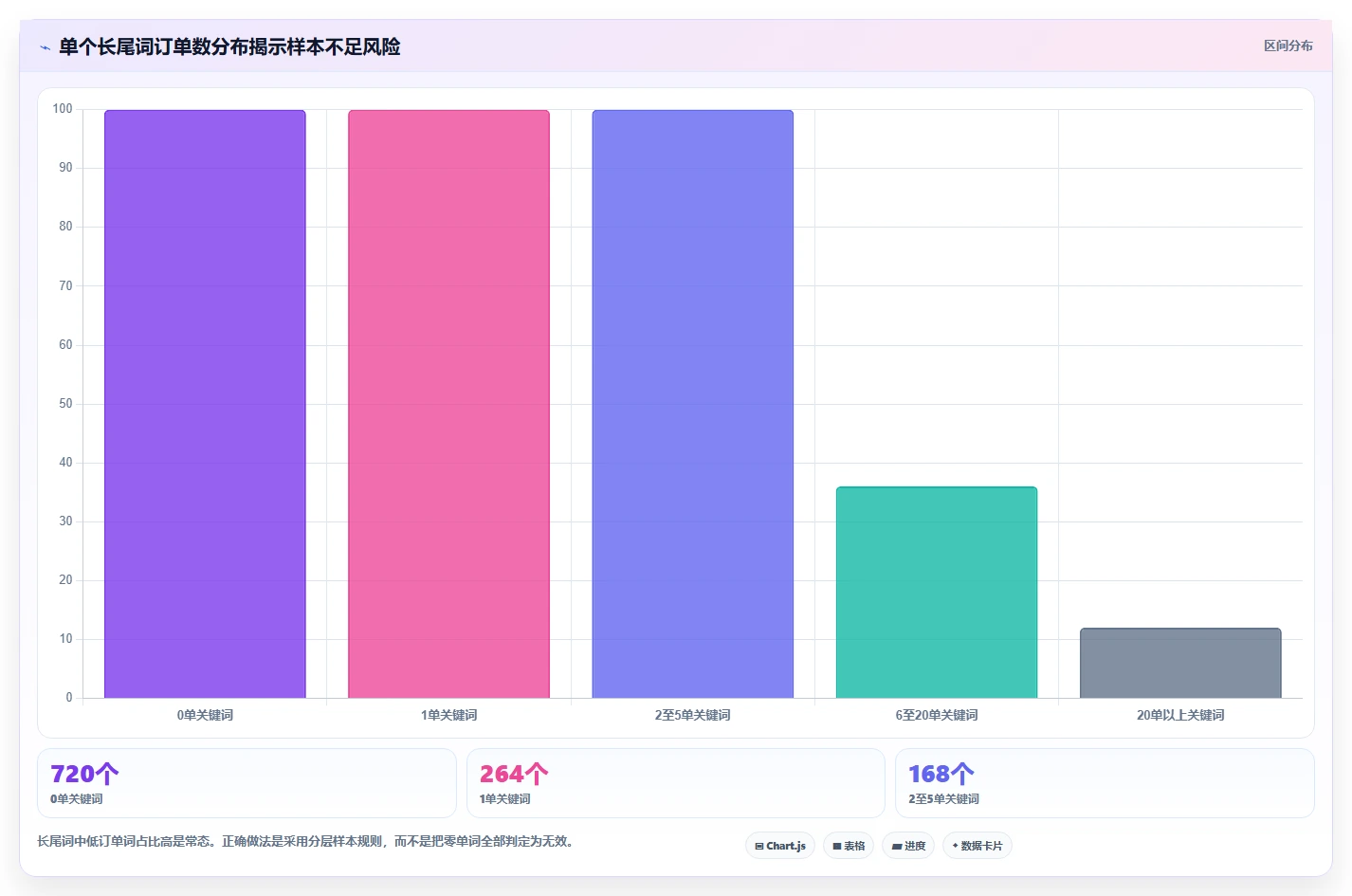Click the y-axis value 40

click(65, 463)
